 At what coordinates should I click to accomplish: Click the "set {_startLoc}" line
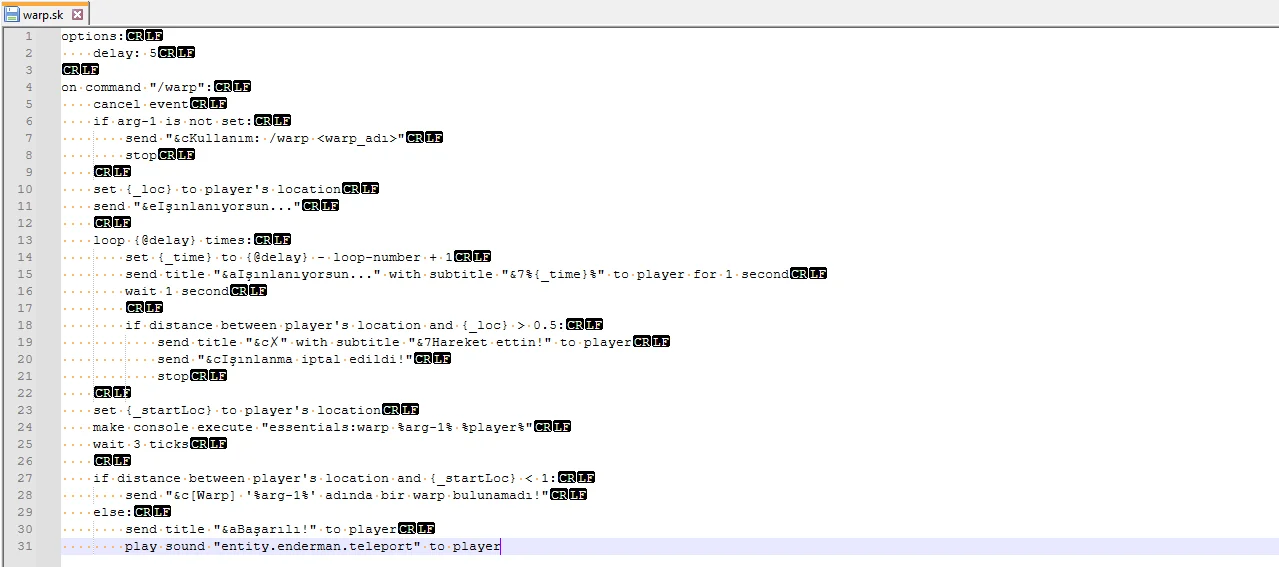[237, 410]
